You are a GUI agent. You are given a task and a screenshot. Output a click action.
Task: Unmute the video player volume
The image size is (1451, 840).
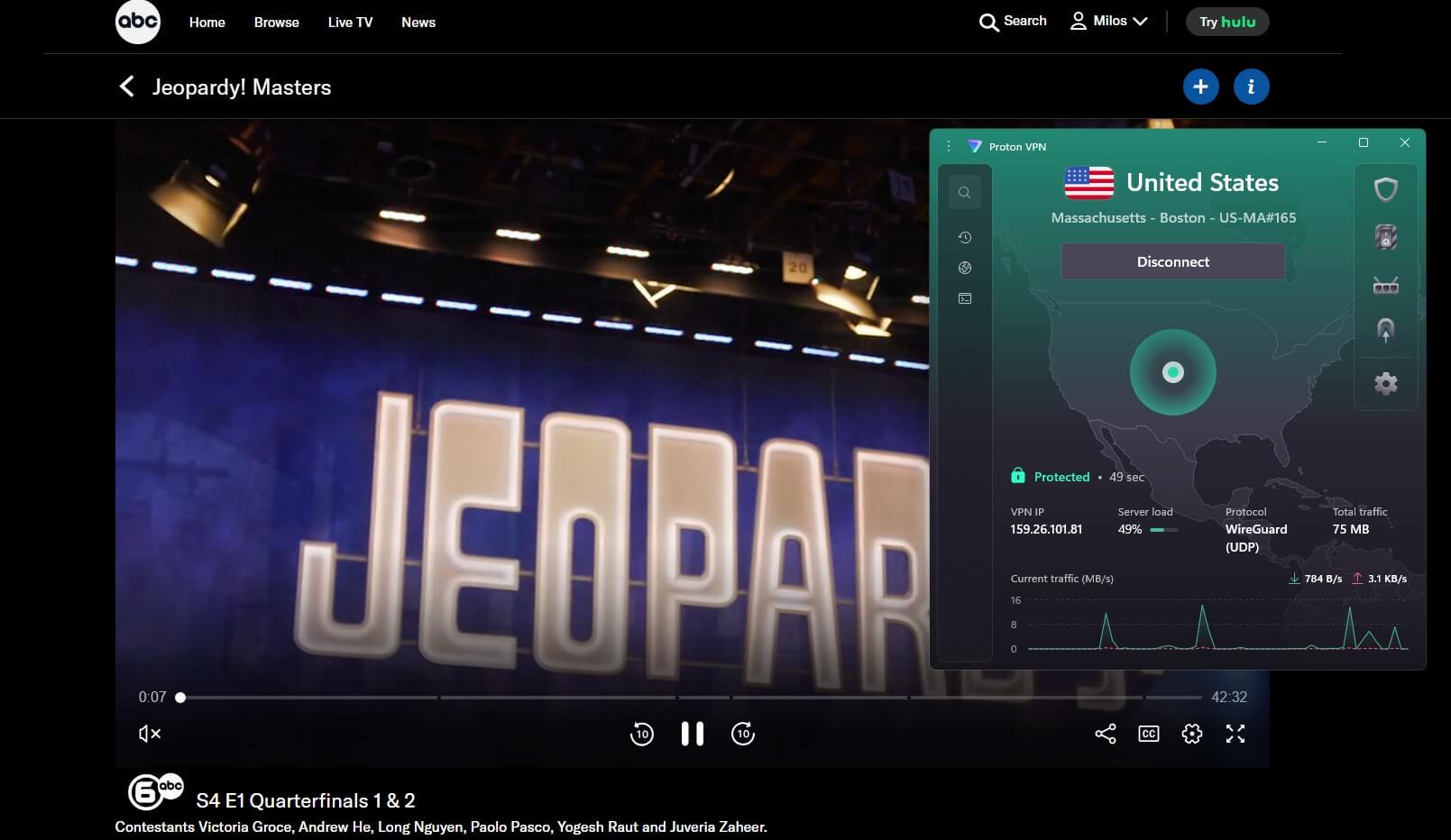pos(150,734)
